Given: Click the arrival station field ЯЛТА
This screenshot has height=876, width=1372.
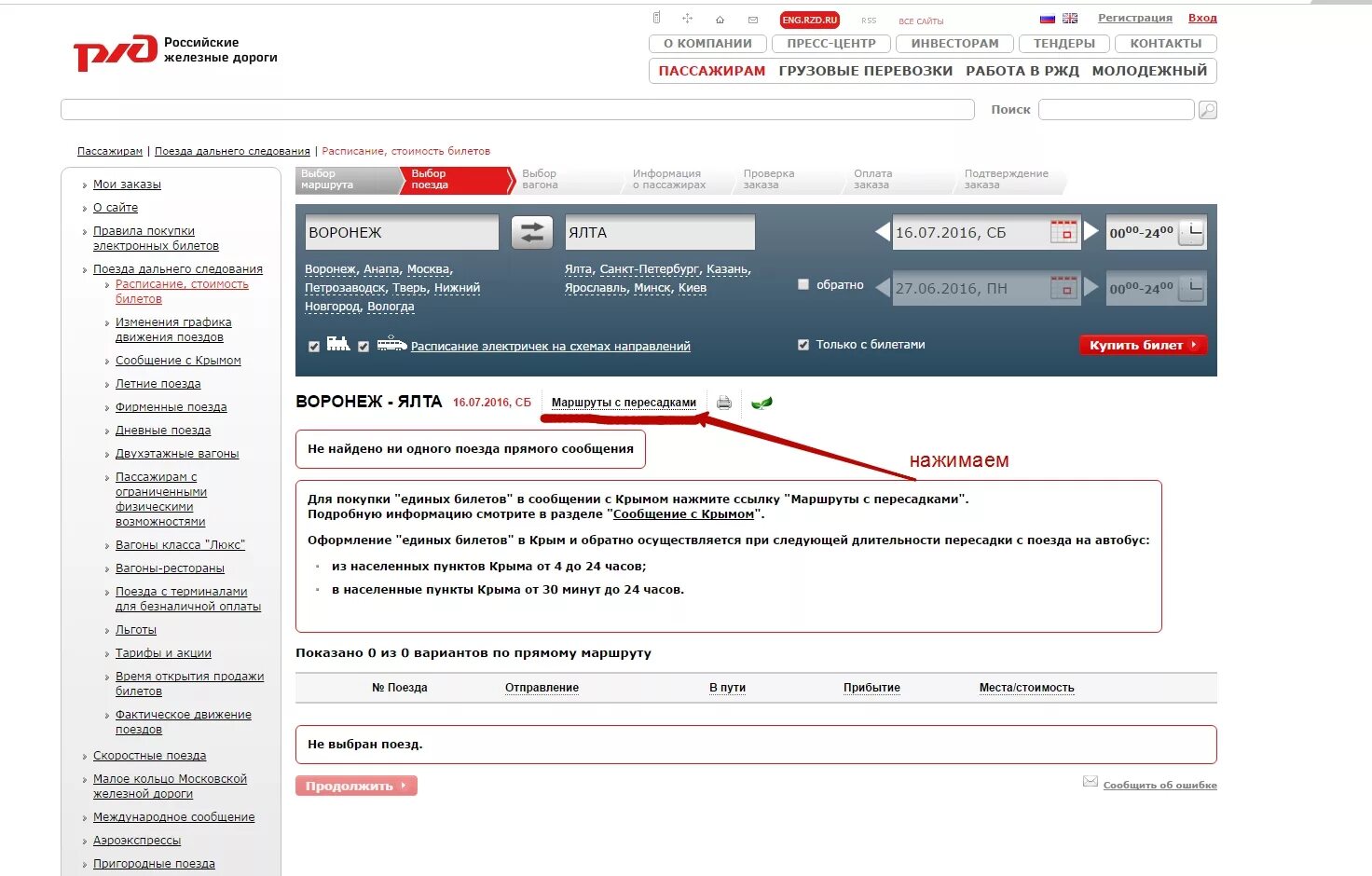Looking at the screenshot, I should (660, 232).
